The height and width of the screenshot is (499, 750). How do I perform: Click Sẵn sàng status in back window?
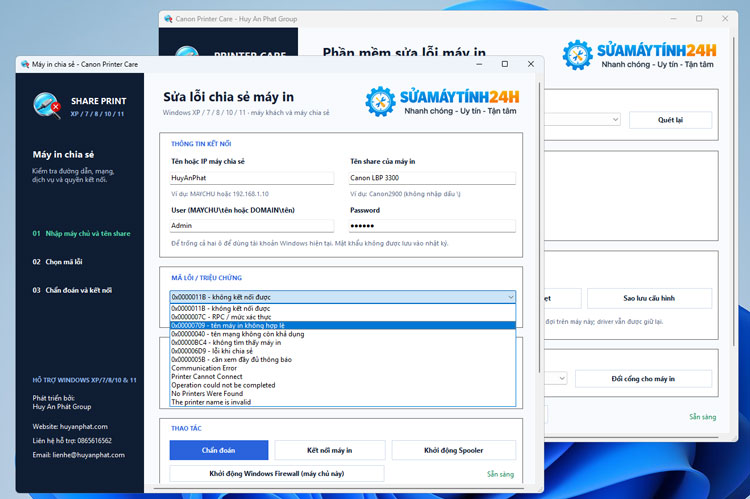click(x=703, y=417)
